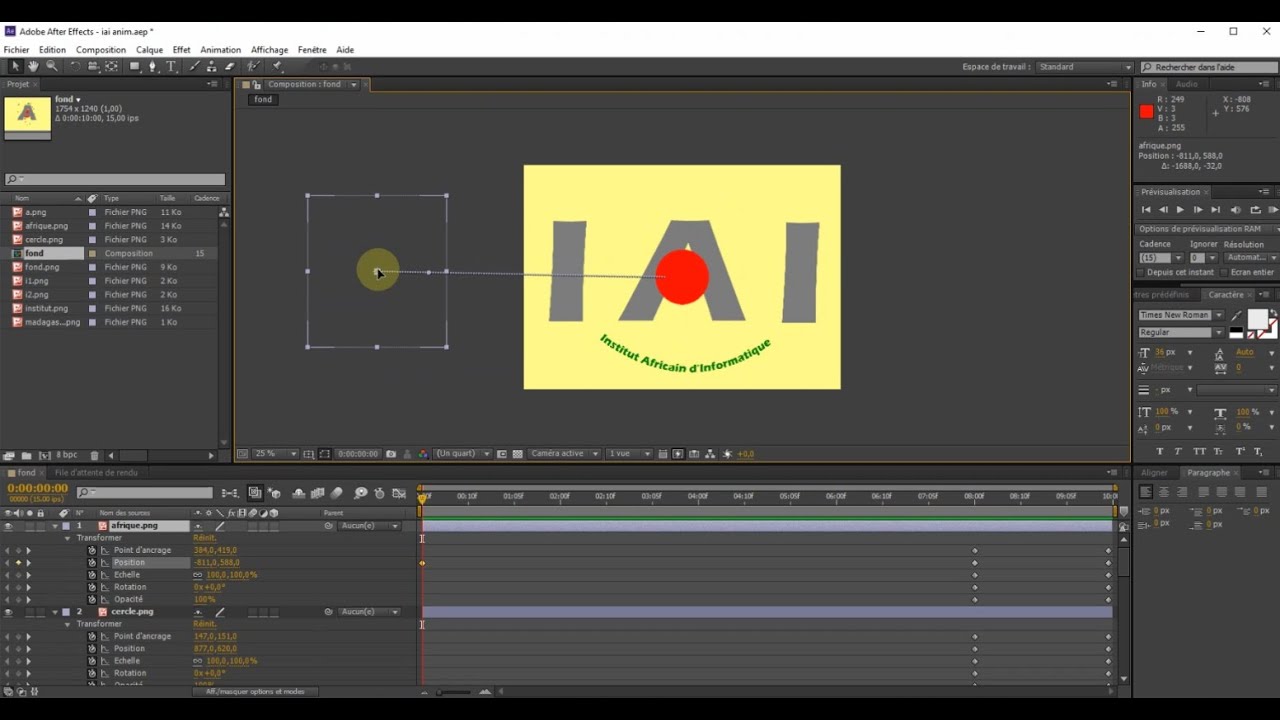Click 'Aff./masquer options et modes' button
Viewport: 1280px width, 720px height.
tap(255, 691)
